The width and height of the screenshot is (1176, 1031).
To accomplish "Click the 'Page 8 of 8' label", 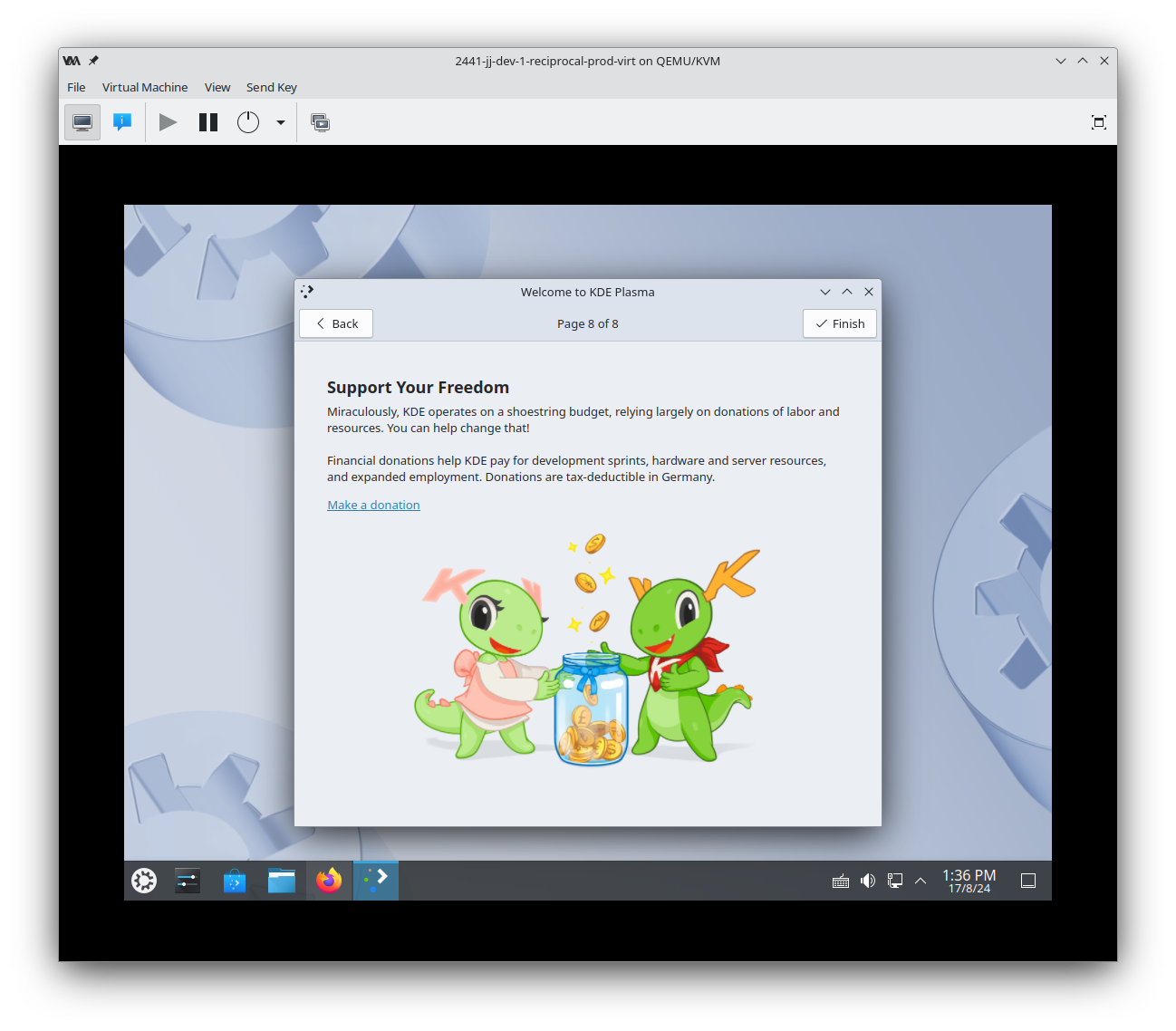I will point(588,323).
